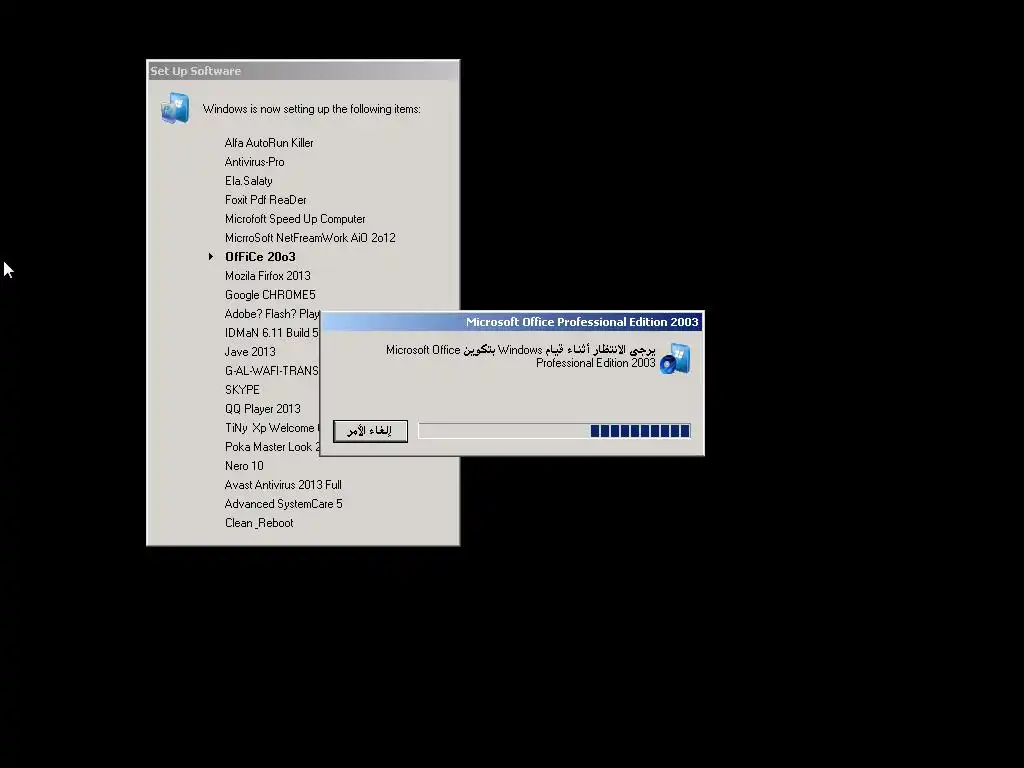The width and height of the screenshot is (1024, 768).
Task: Click the Arabic cancel button in Office dialog
Action: coord(370,431)
